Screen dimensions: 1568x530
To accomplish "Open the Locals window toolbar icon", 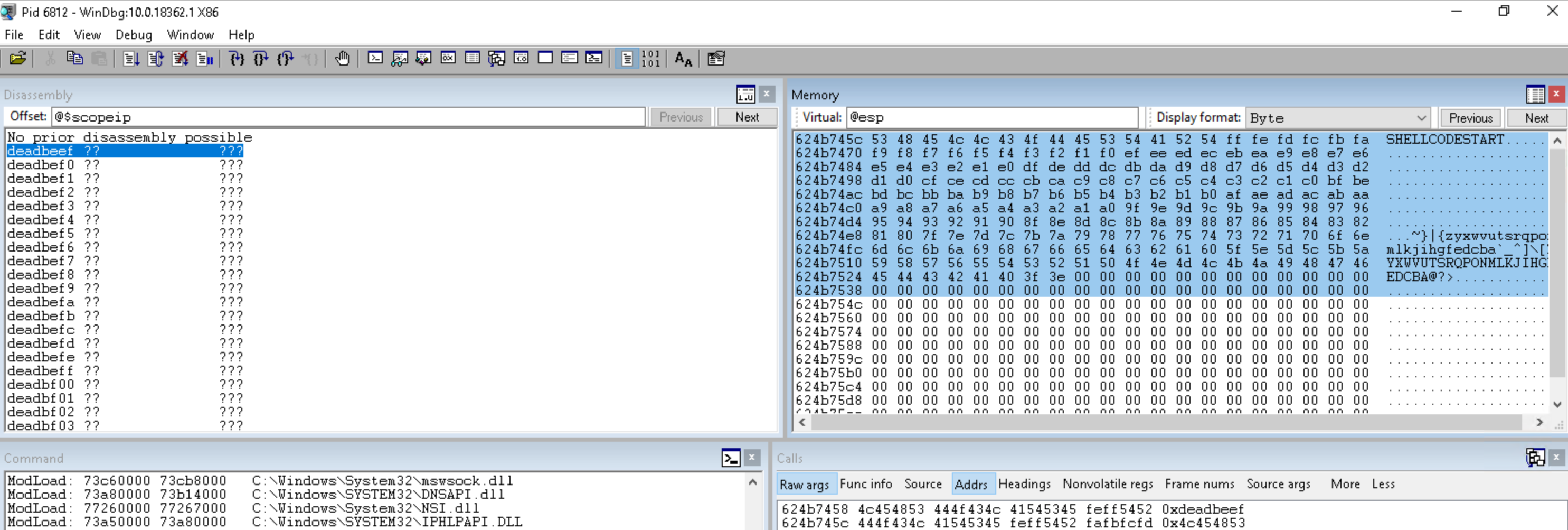I will (x=423, y=59).
